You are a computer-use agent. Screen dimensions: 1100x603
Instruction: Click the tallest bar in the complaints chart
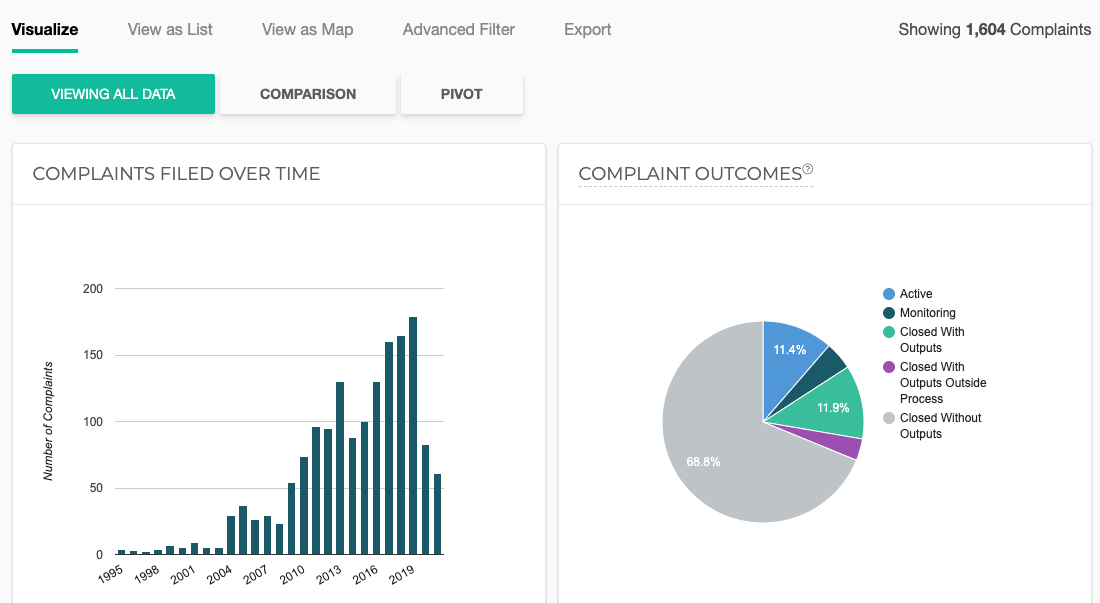click(413, 435)
